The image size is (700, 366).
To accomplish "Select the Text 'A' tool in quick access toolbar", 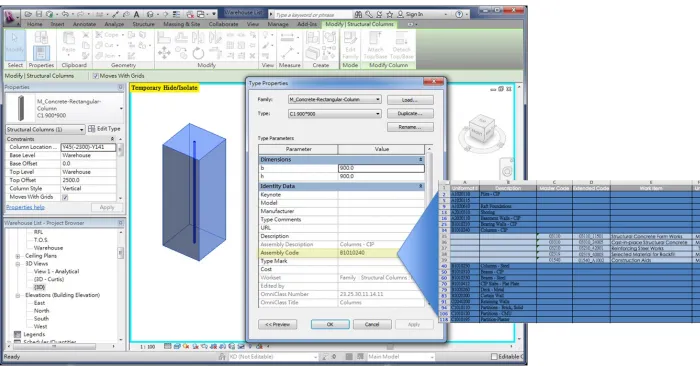I will coord(137,14).
